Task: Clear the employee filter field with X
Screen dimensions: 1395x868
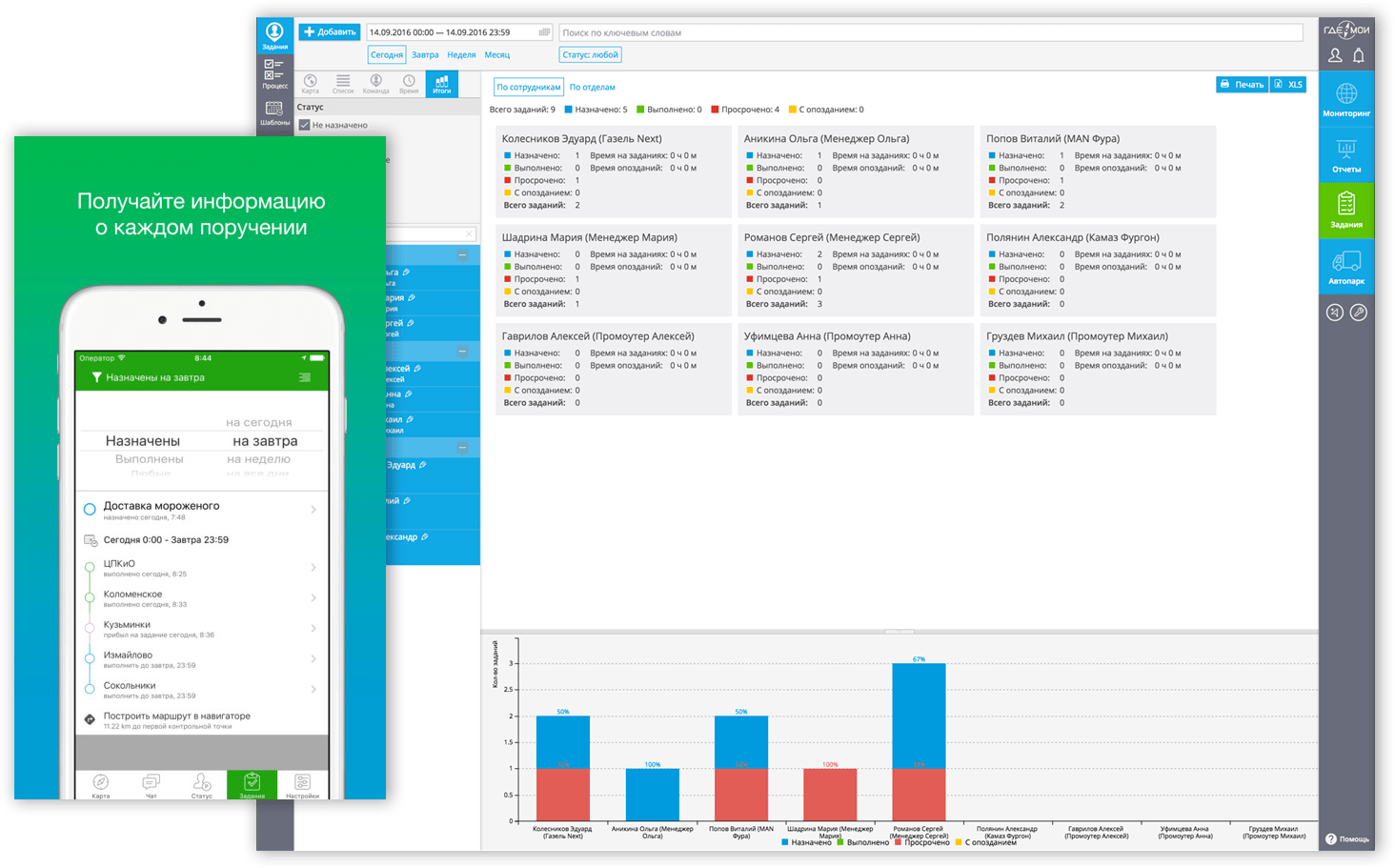Action: coord(469,233)
